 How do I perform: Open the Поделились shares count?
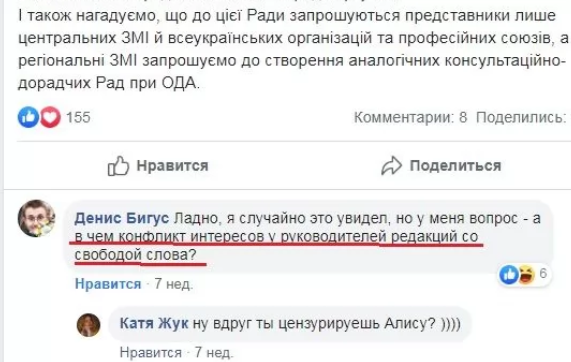coord(523,117)
